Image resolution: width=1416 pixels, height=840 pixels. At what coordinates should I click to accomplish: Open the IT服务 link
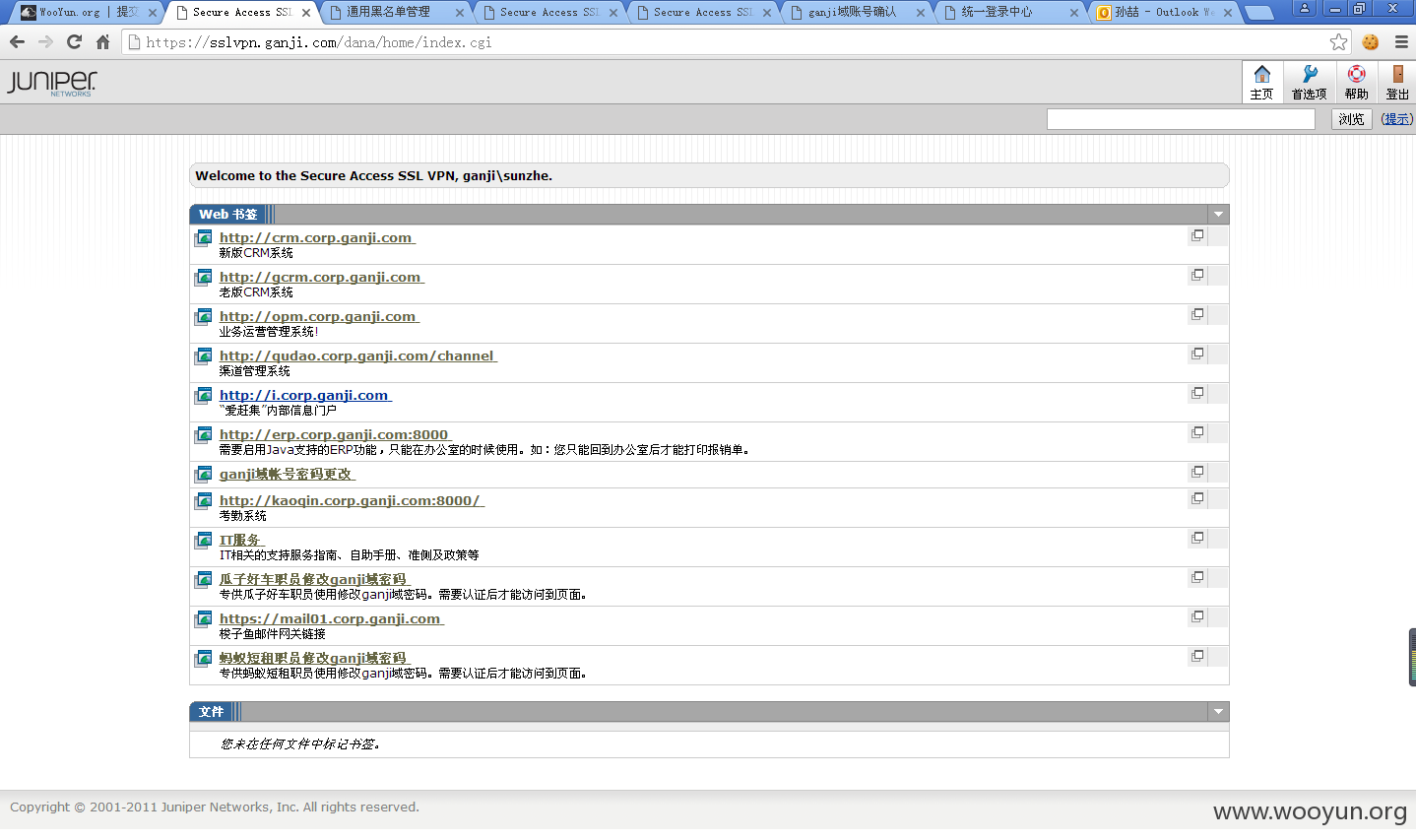click(241, 540)
